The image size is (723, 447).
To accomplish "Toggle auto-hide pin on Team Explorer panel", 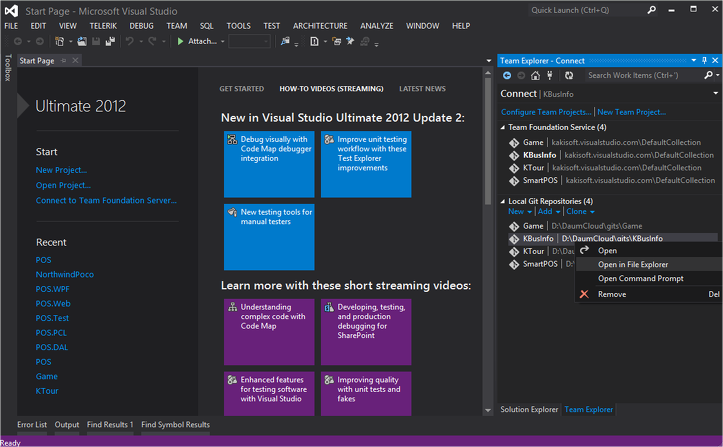I will pos(704,60).
